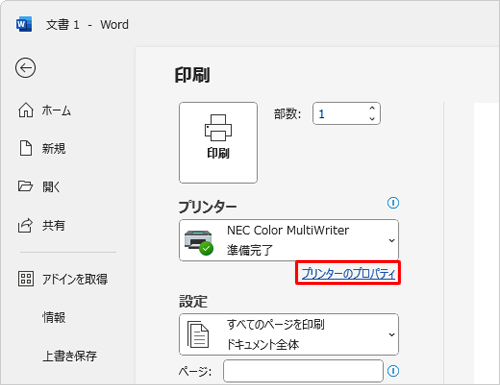
Task: Open the すべてのページを印刷 dropdown
Action: point(289,334)
